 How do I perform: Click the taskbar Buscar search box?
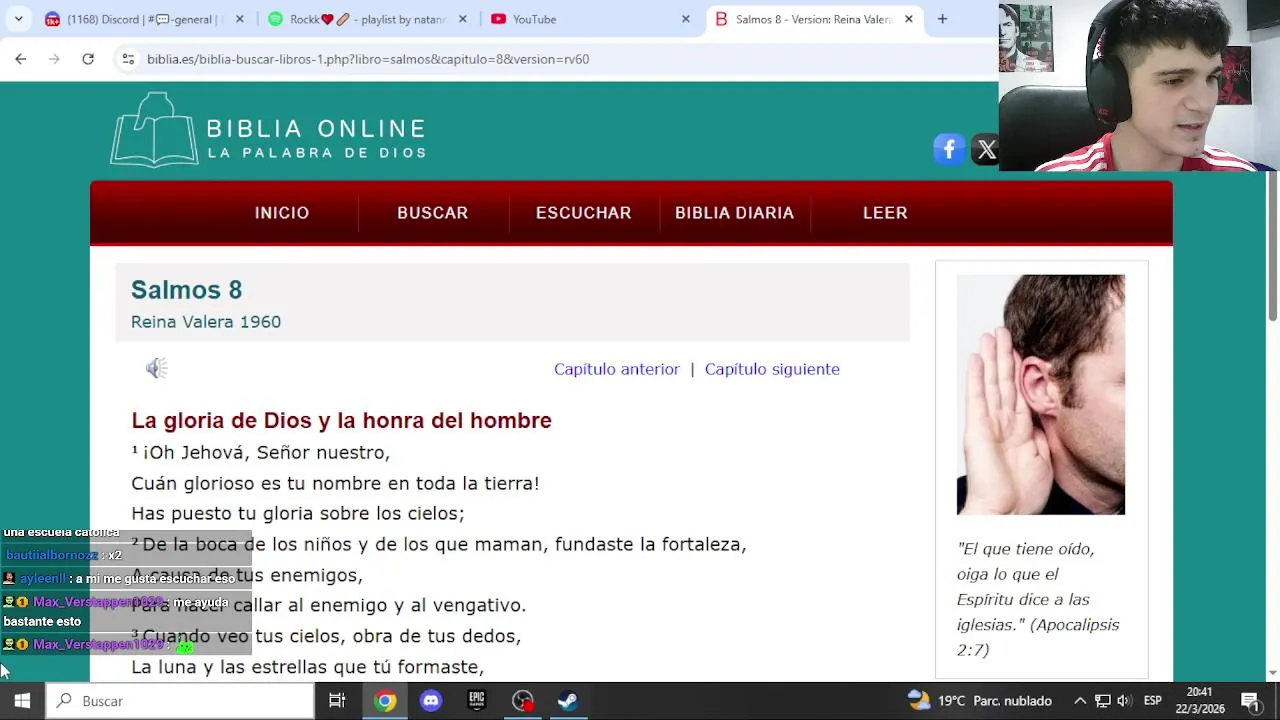(x=180, y=701)
